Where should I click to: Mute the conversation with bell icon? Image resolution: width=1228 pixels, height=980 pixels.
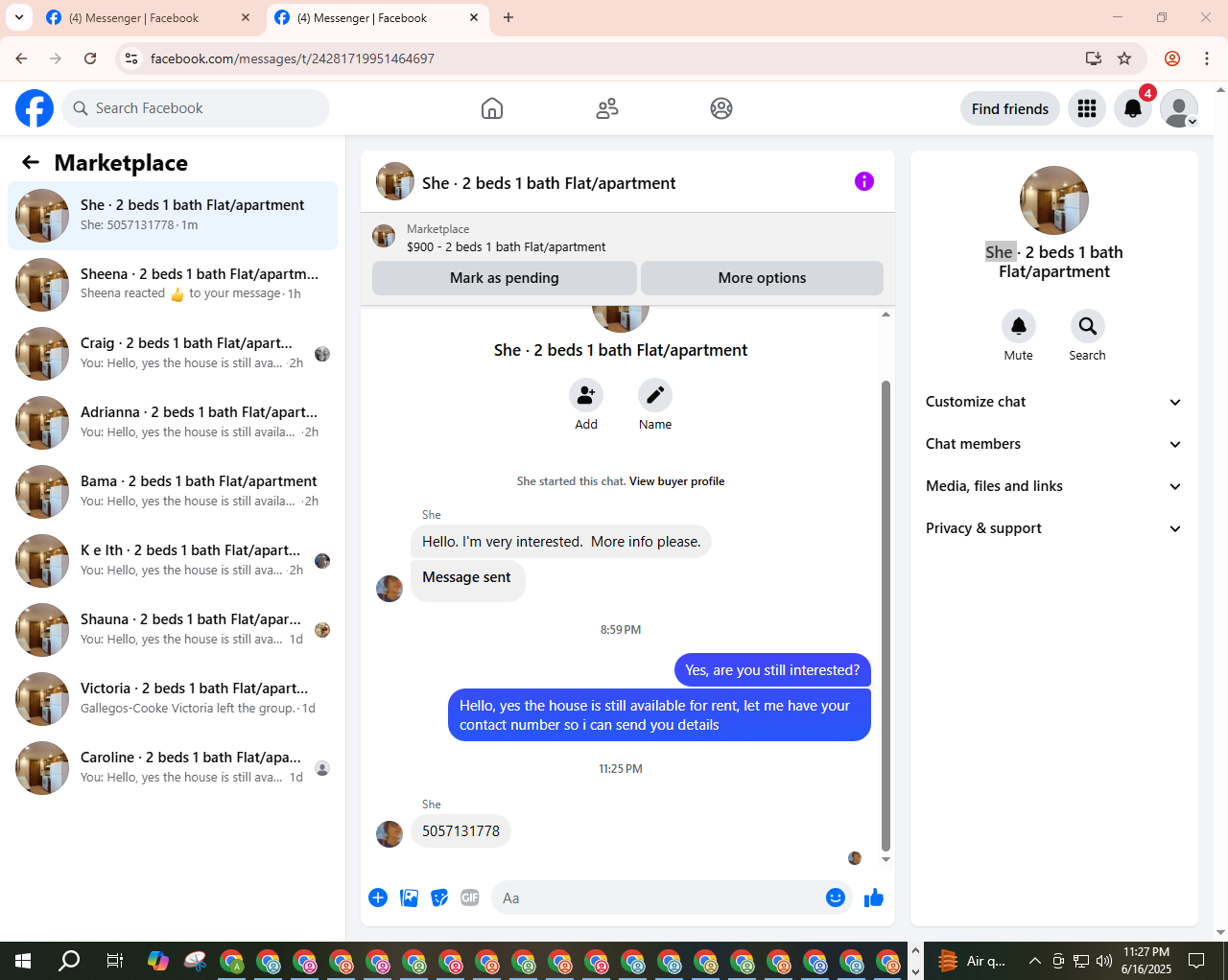pyautogui.click(x=1019, y=326)
